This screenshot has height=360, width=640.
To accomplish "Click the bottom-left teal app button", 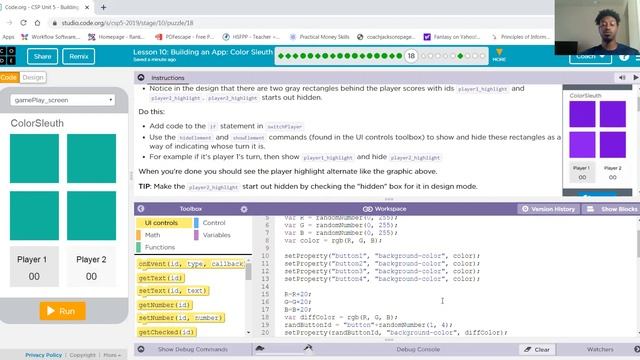I will point(34,216).
